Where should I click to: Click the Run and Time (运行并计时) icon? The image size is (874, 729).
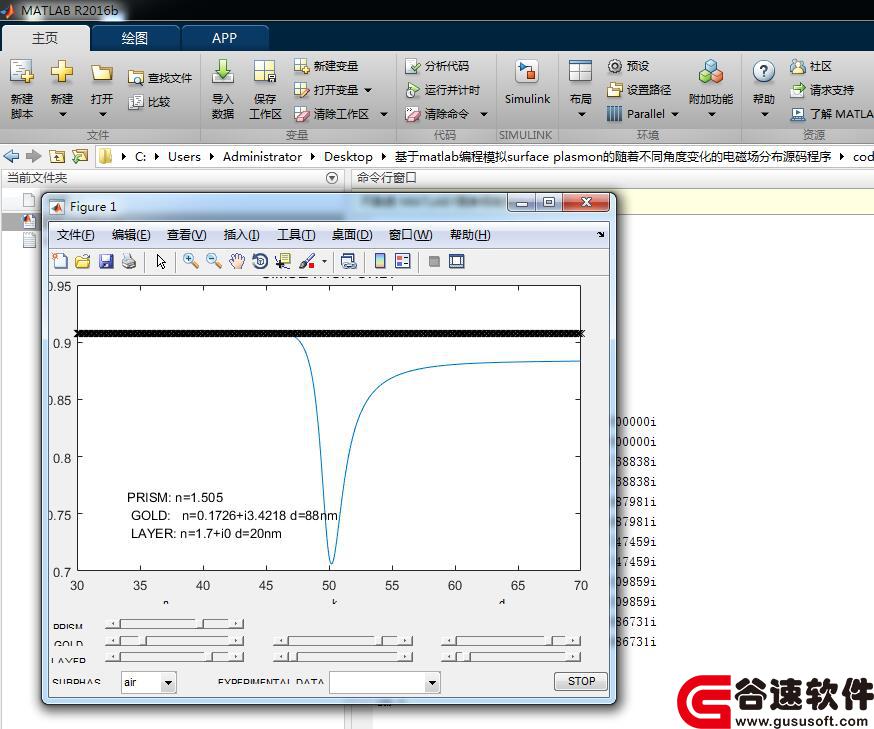[412, 90]
